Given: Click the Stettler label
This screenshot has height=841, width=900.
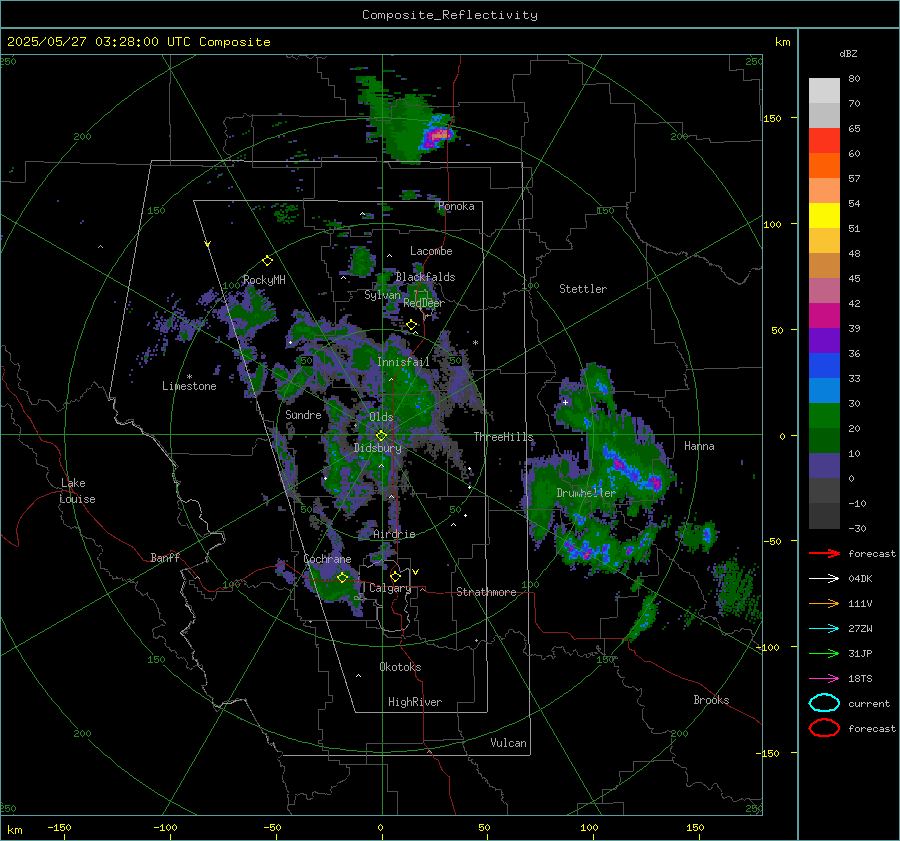Looking at the screenshot, I should [x=583, y=289].
